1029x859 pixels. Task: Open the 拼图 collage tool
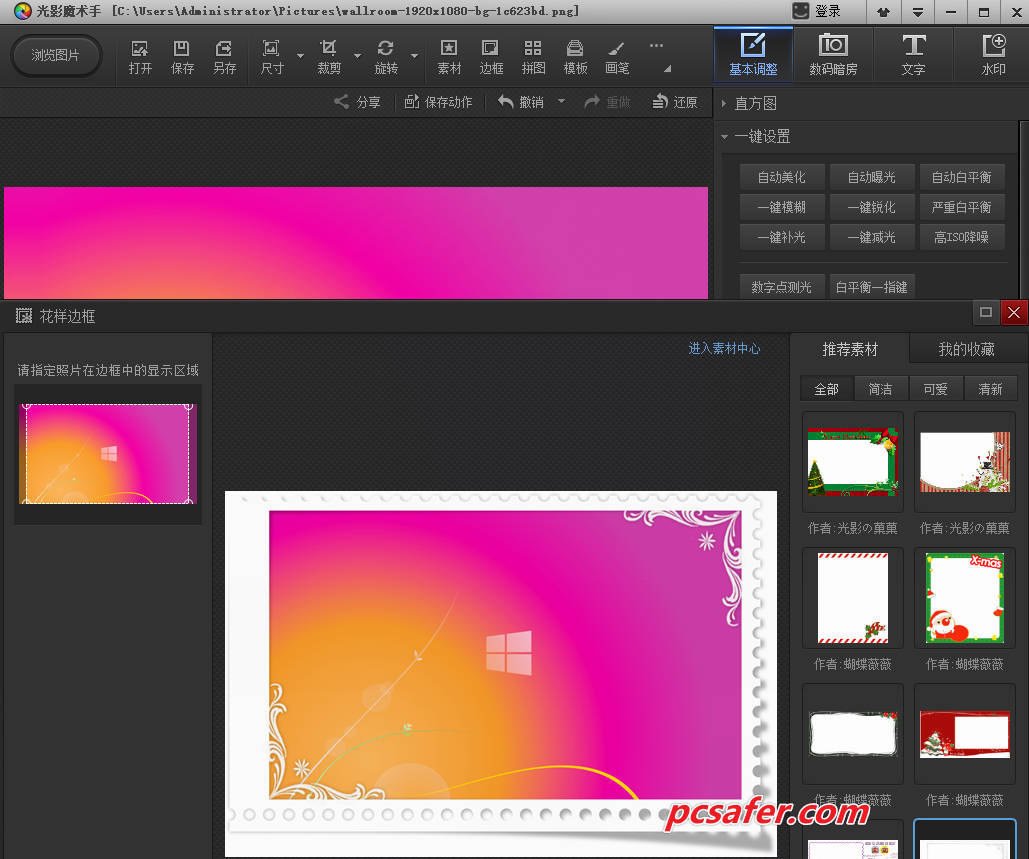[533, 57]
